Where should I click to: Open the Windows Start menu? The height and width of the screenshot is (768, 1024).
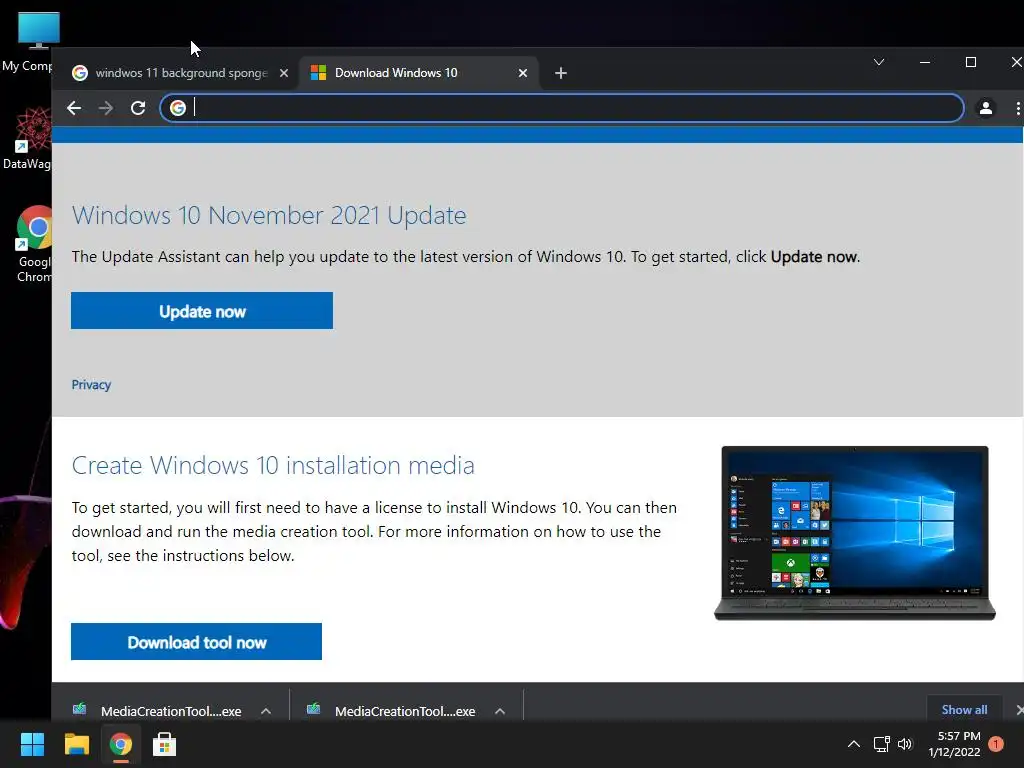(32, 744)
